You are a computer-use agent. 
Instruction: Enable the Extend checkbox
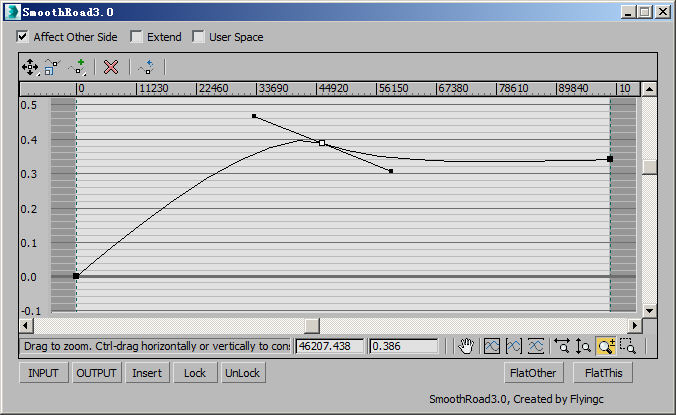click(136, 37)
